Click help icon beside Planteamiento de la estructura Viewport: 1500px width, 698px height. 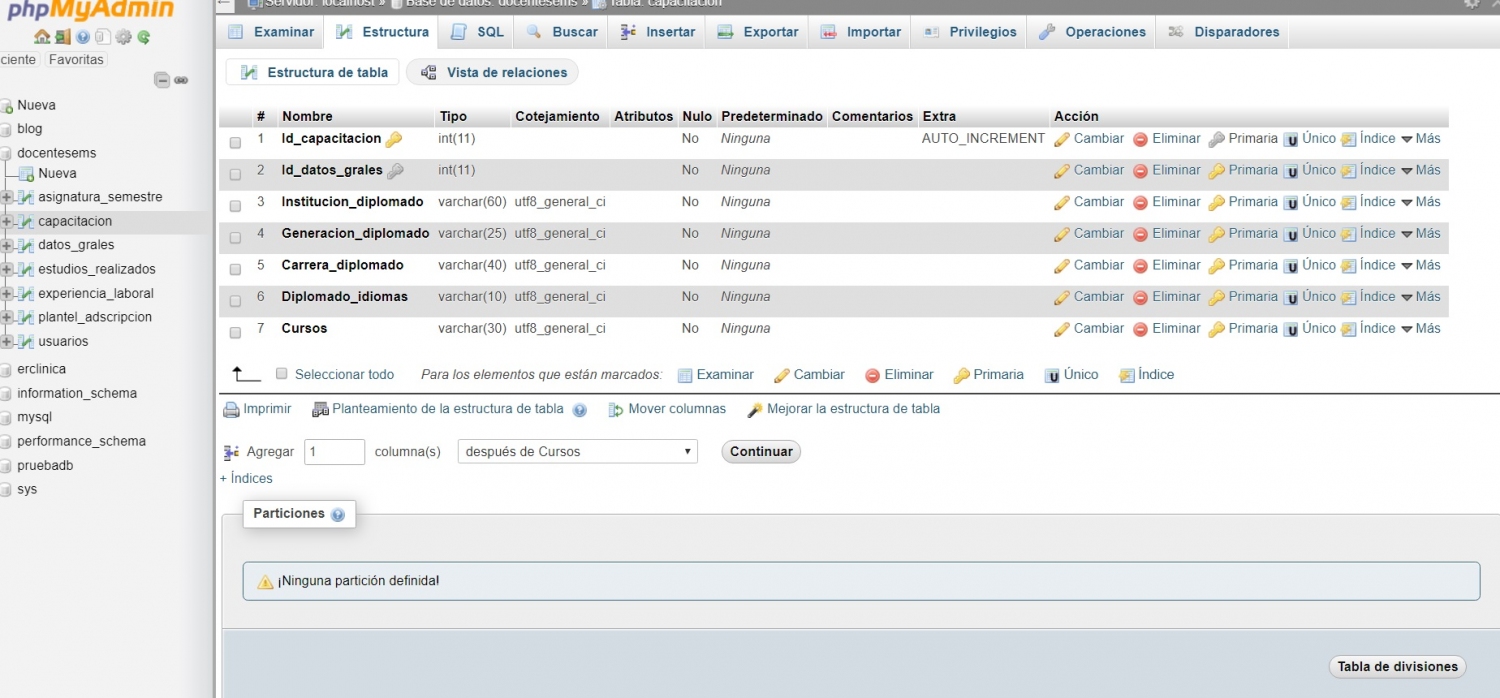(x=580, y=410)
